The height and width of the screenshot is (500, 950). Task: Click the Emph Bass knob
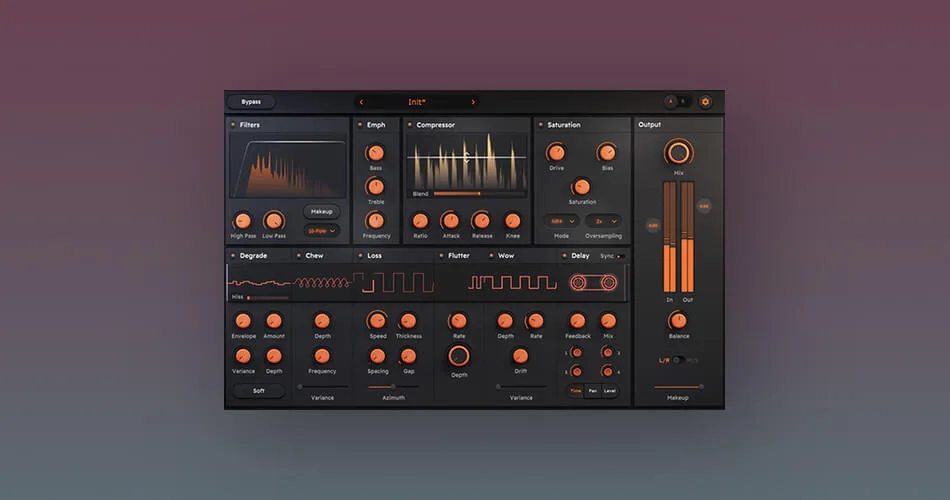(376, 153)
